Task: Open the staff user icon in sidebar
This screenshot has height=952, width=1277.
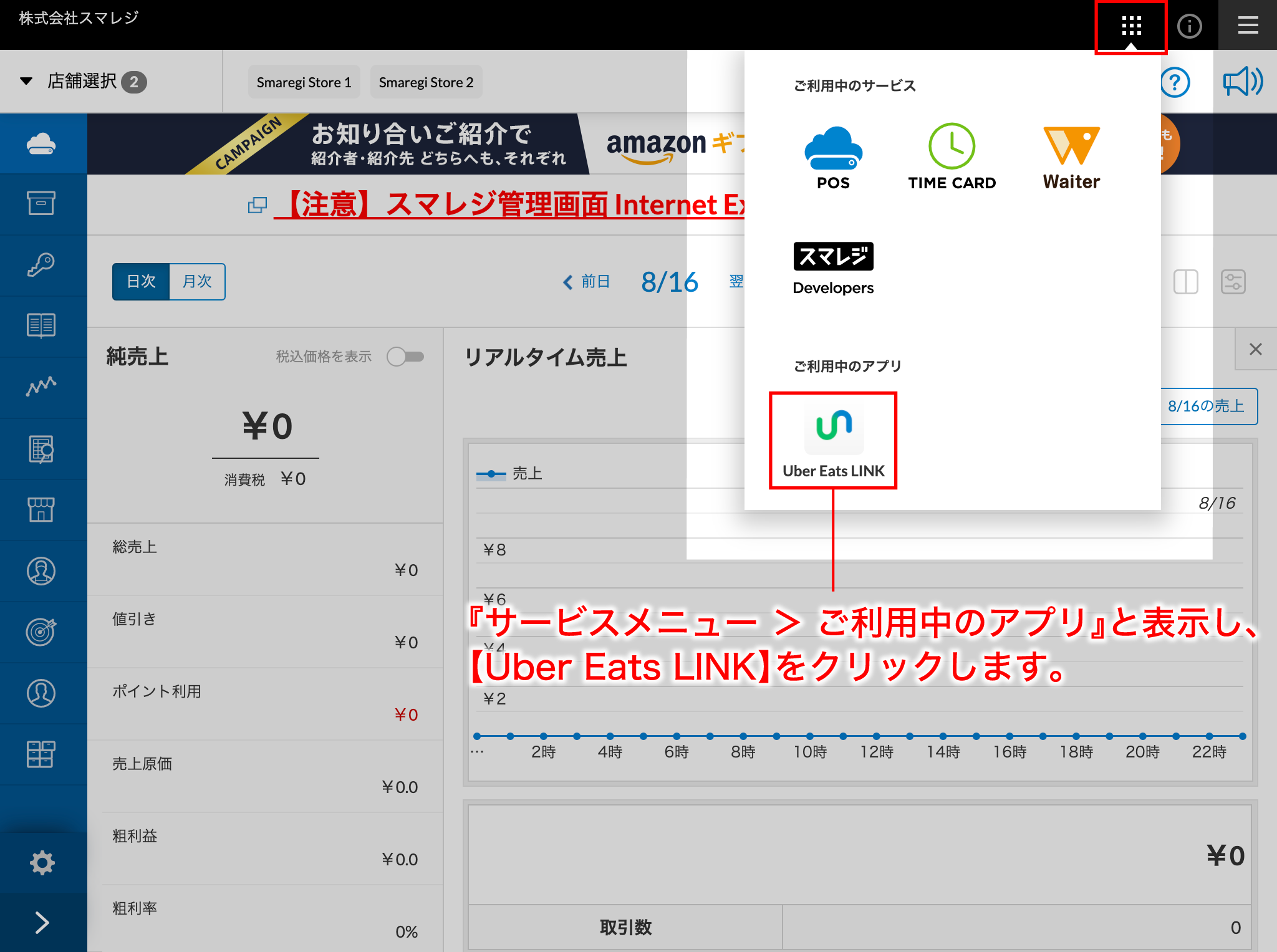Action: tap(41, 693)
